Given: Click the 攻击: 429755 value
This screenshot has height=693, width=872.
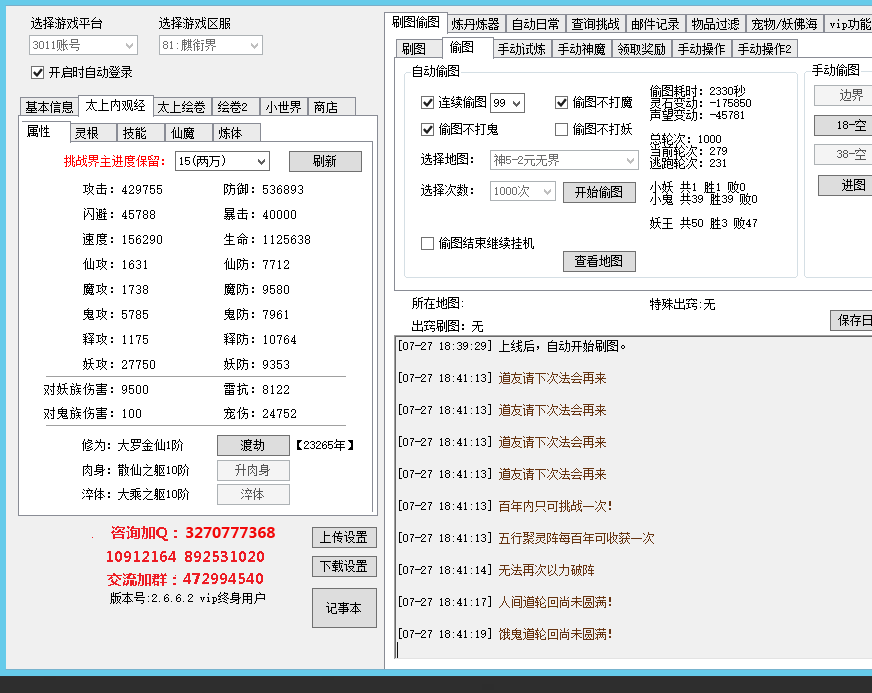Looking at the screenshot, I should coord(142,190).
